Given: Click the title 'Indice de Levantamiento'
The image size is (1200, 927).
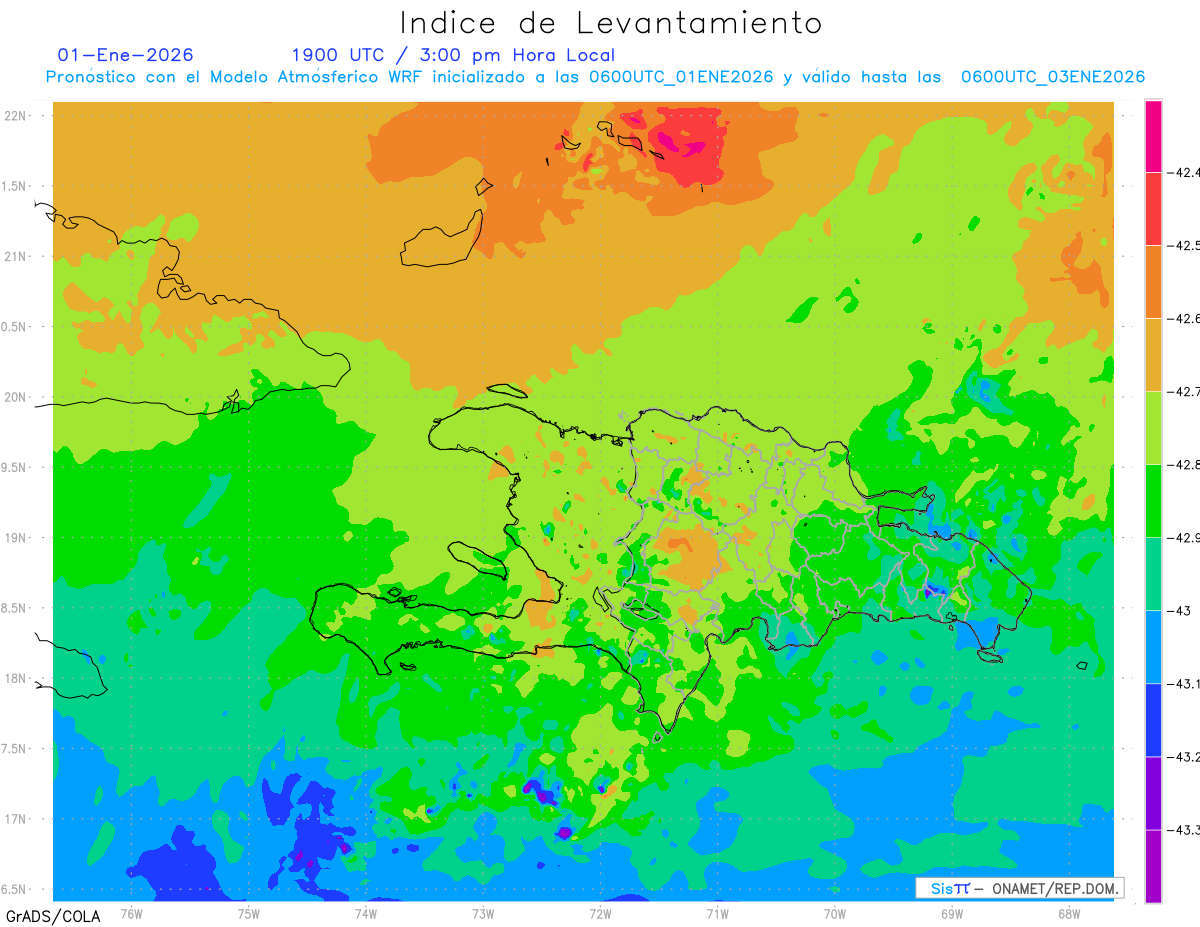Looking at the screenshot, I should (611, 22).
